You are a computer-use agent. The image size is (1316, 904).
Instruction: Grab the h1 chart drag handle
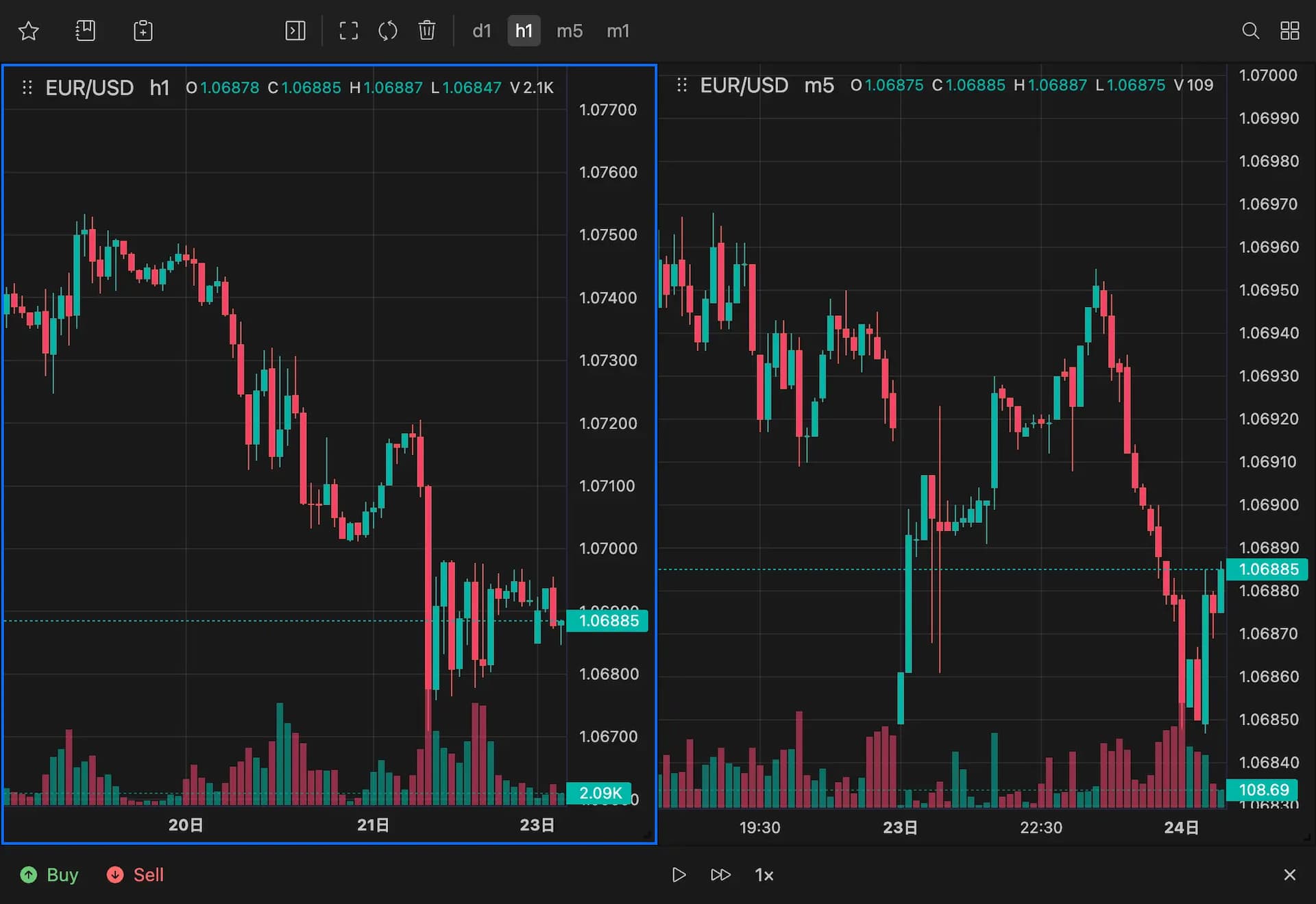click(x=27, y=88)
